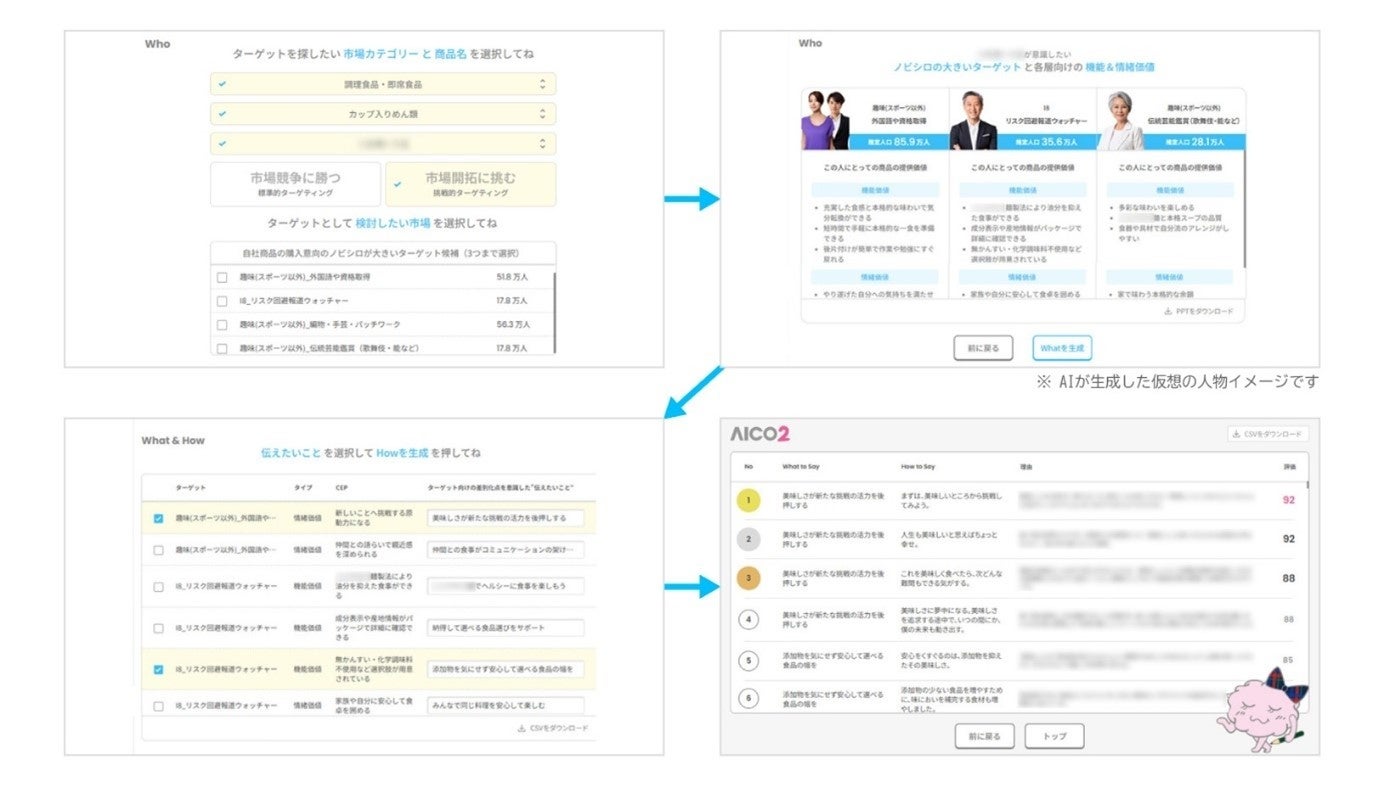Check the 趣味(スポーツ以外)_外国語や資格取得 target checkbox
Viewport: 1384px width, 793px height.
pos(222,276)
